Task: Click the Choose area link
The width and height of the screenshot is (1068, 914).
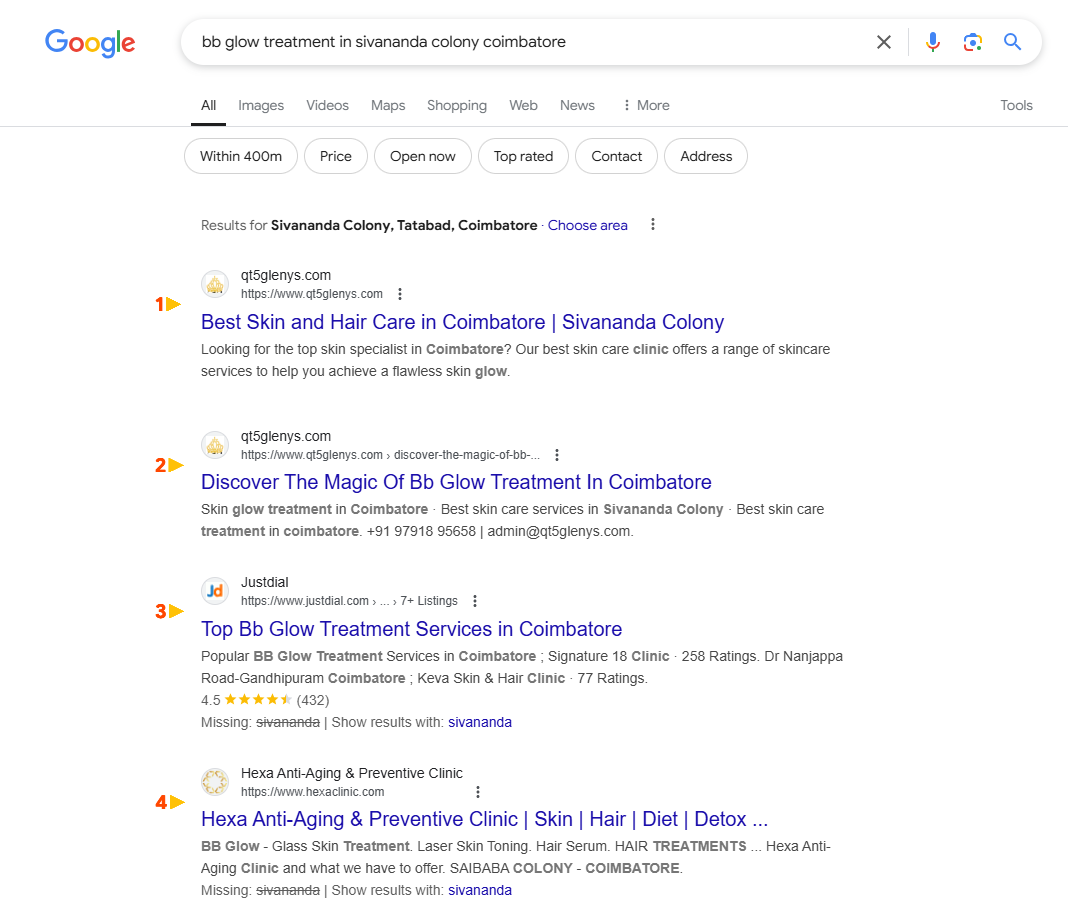Action: pos(588,225)
